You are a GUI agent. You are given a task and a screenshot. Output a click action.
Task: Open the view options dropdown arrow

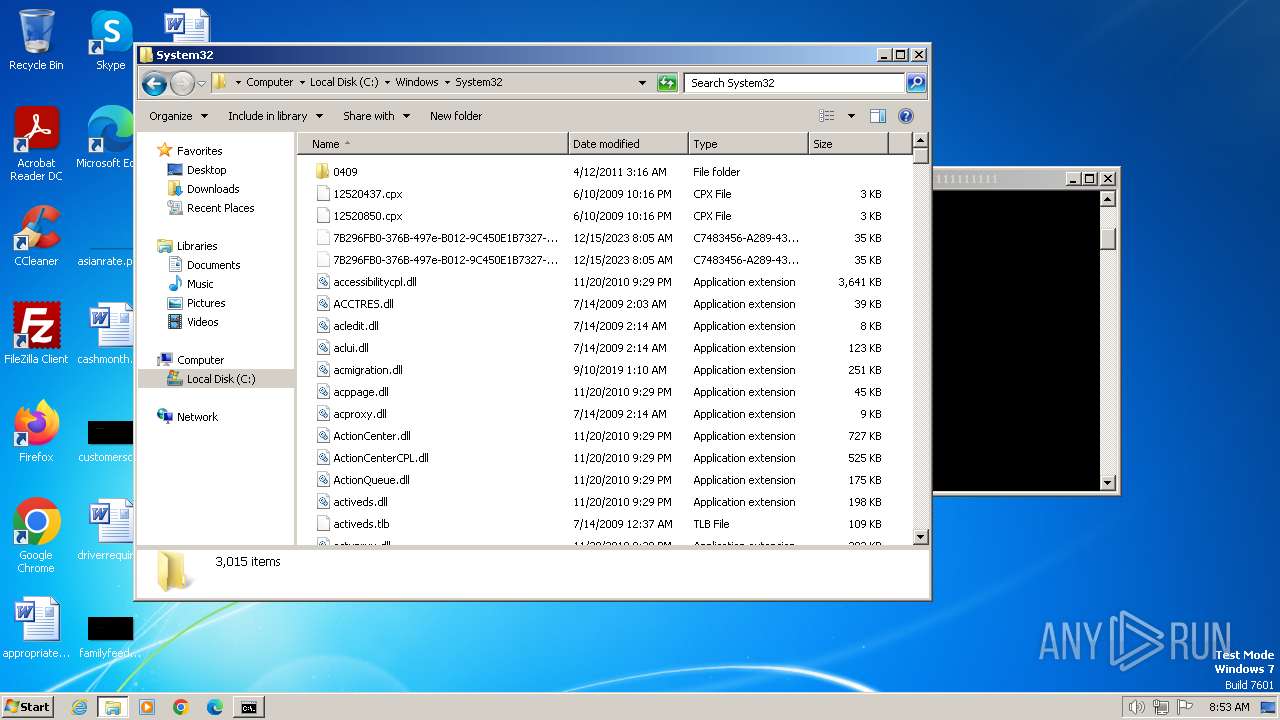pos(851,116)
